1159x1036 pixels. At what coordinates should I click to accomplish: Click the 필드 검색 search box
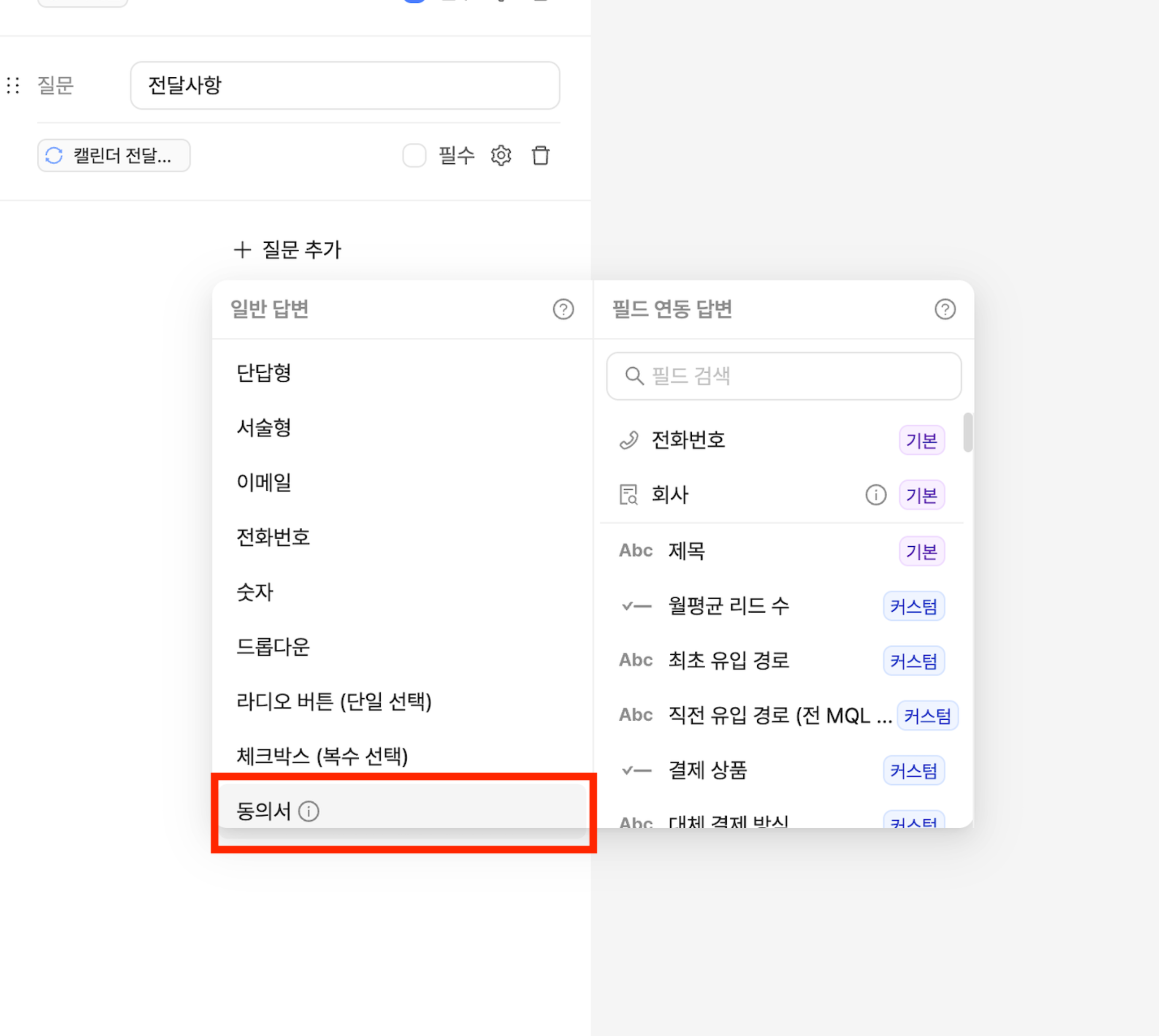tap(783, 376)
